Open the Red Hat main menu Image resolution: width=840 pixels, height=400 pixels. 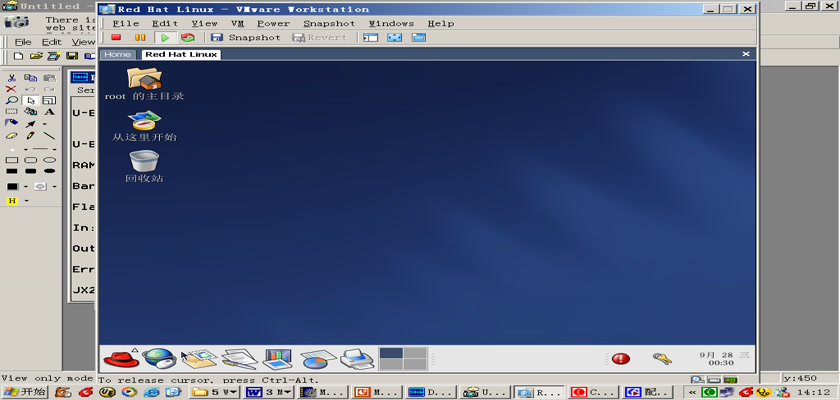coord(121,358)
